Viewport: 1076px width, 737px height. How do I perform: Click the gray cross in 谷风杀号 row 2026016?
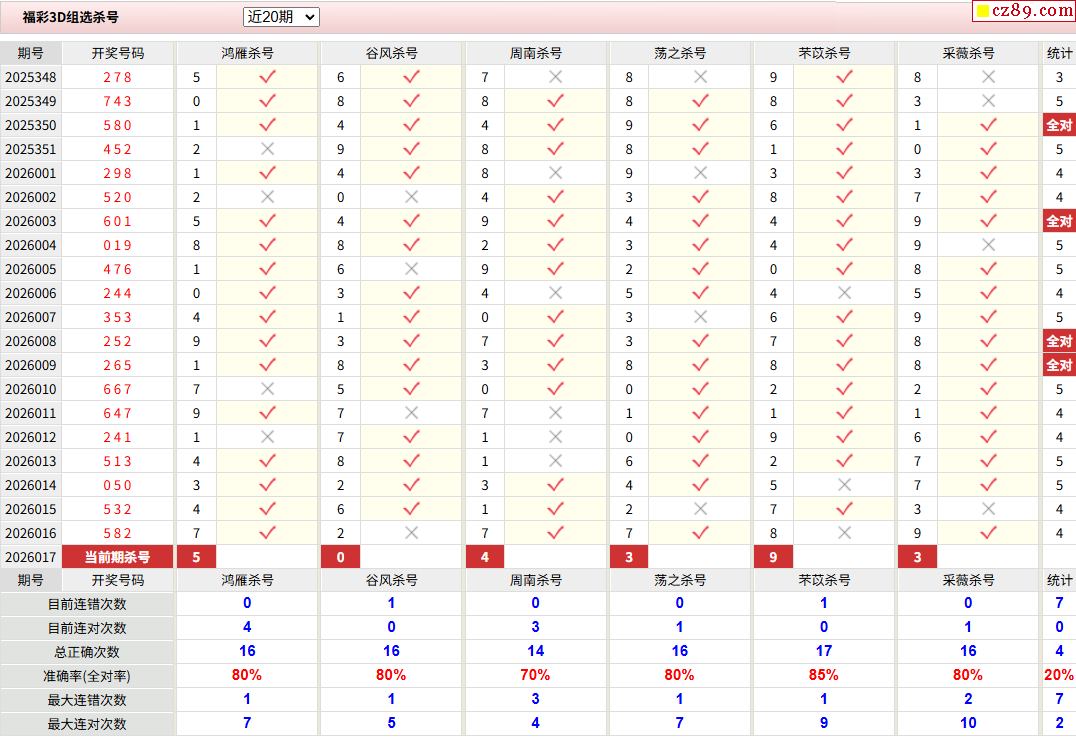tap(411, 533)
